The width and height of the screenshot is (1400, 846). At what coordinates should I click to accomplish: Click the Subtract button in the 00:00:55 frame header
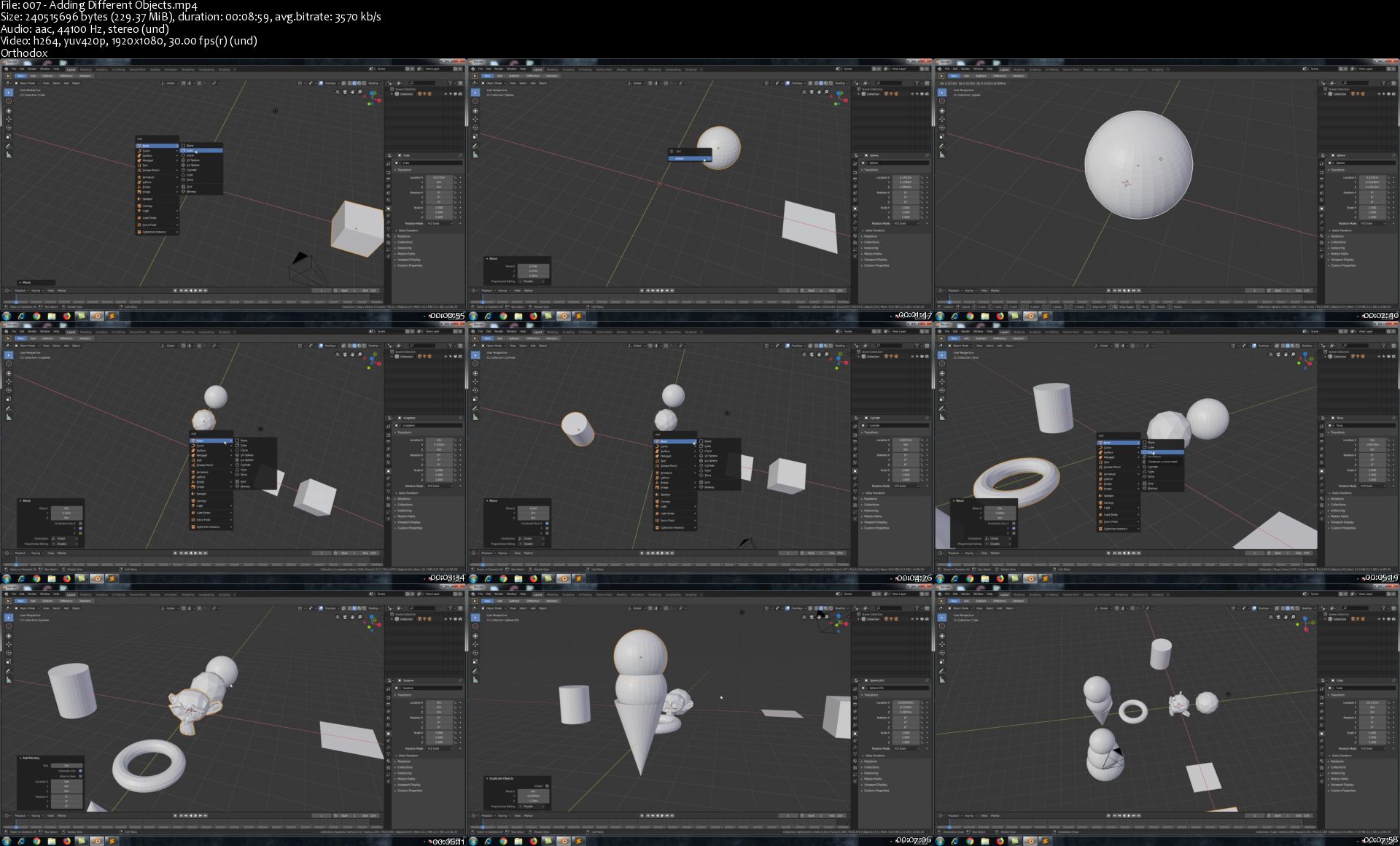(x=47, y=76)
